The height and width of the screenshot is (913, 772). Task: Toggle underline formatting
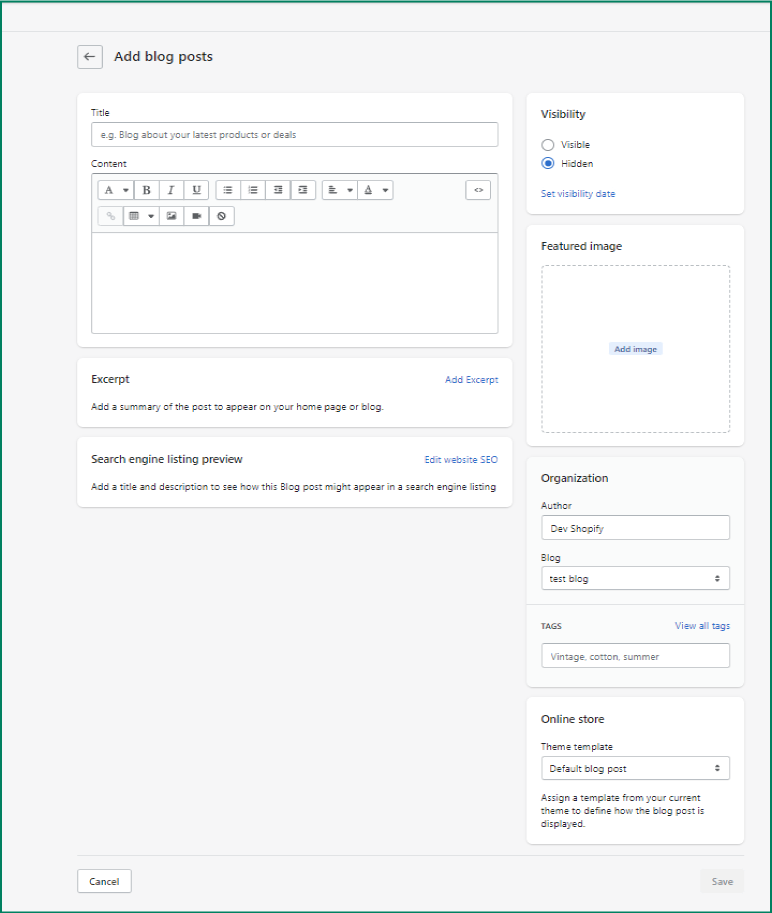click(197, 190)
